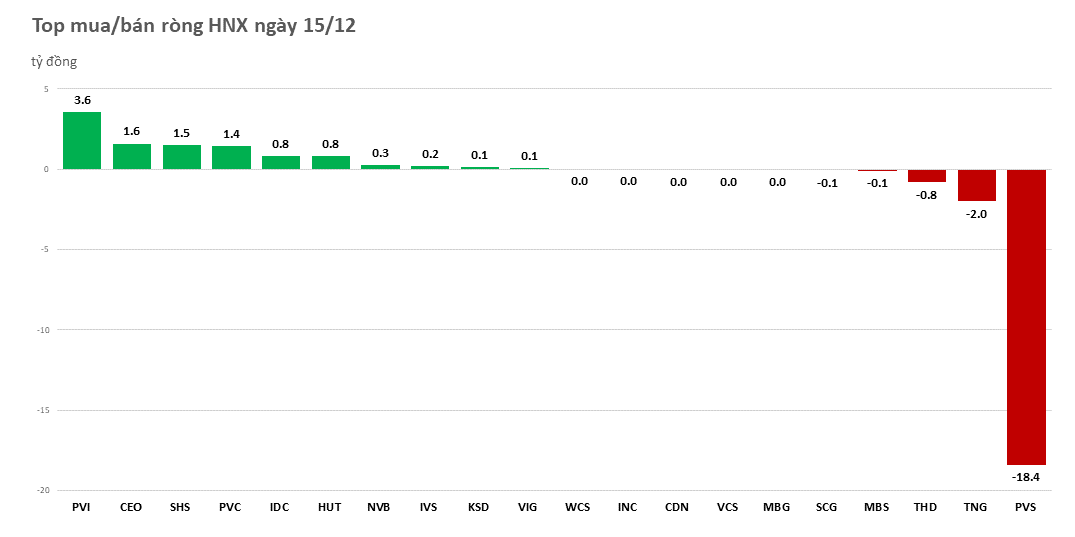The width and height of the screenshot is (1075, 537).
Task: Click the HUT bar
Action: click(330, 162)
